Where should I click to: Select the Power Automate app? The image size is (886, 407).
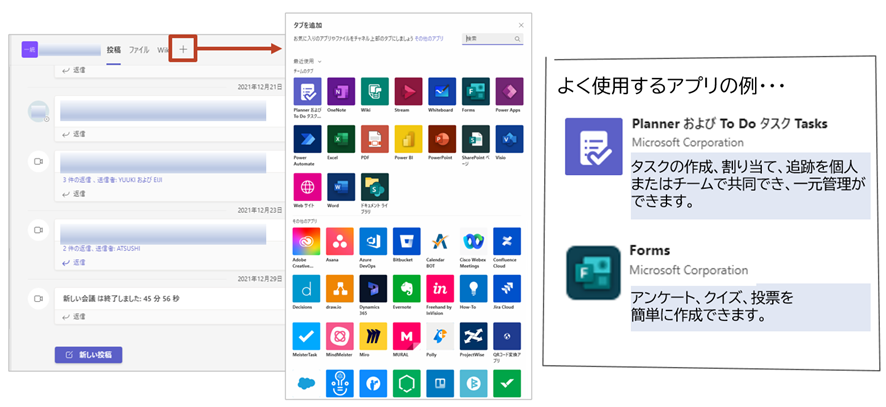tap(307, 139)
